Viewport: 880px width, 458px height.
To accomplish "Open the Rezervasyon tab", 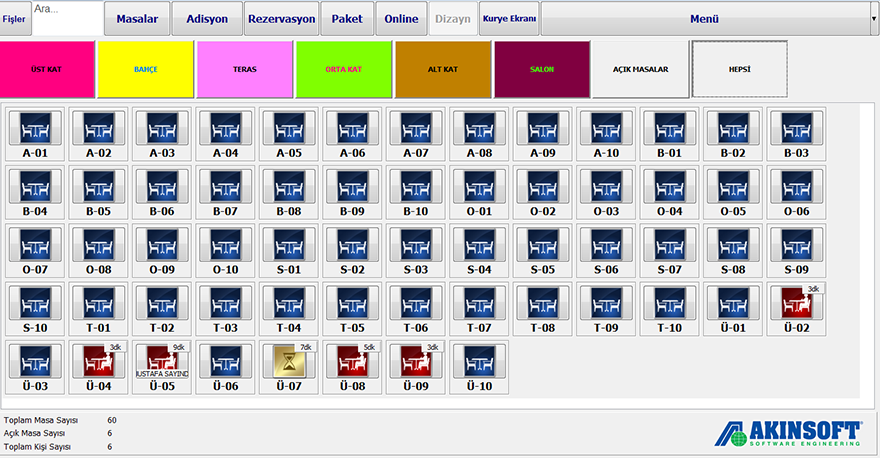I will (281, 19).
